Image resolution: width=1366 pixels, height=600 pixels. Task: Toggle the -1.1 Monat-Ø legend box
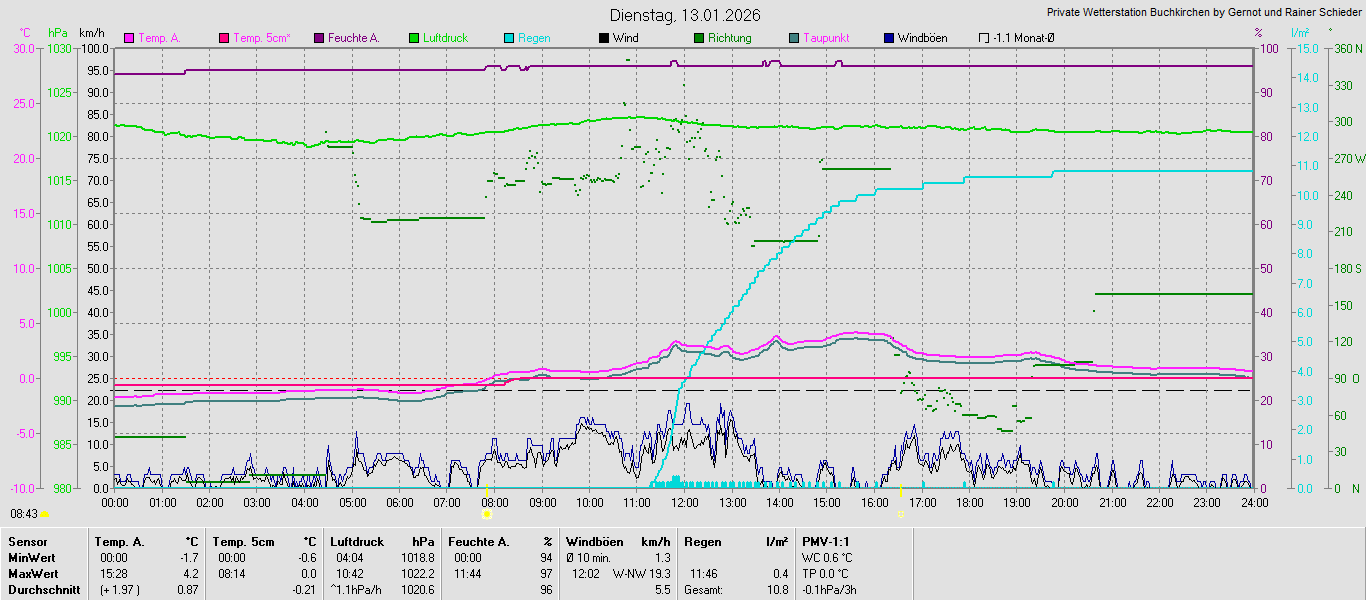pyautogui.click(x=984, y=38)
